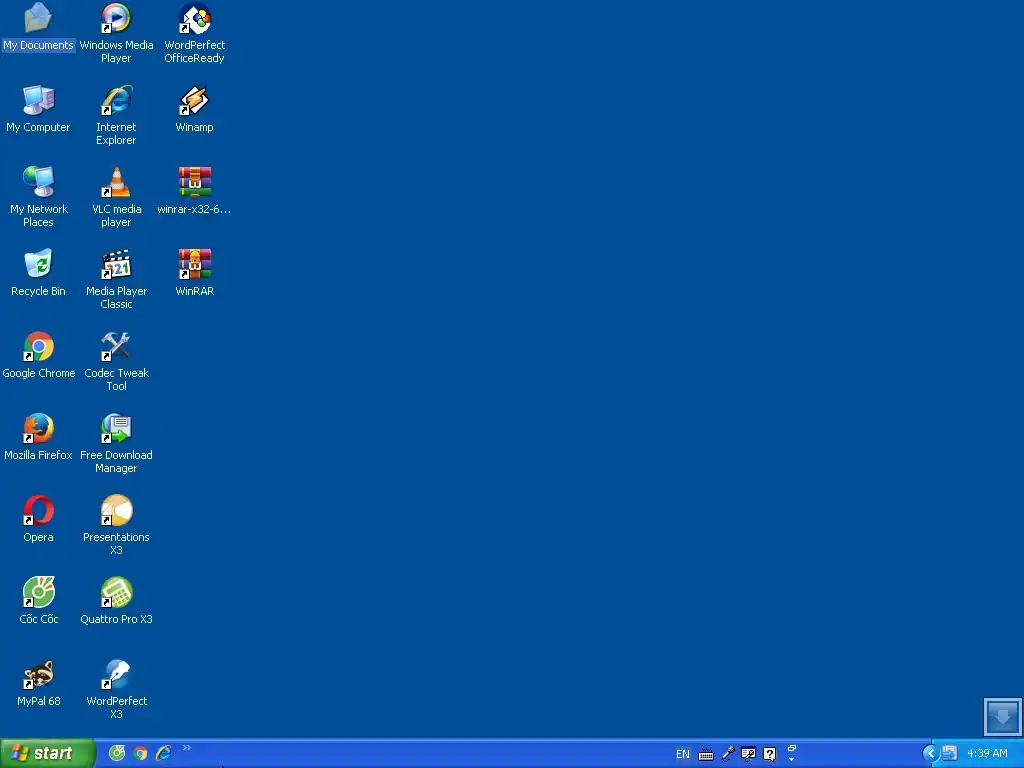Select the Codec Tweak Tool shortcut
This screenshot has height=768, width=1024.
click(x=116, y=361)
